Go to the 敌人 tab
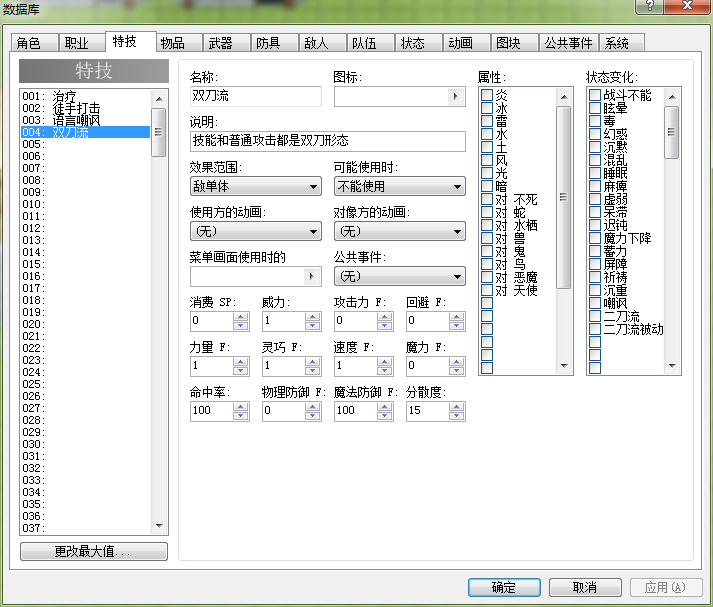The image size is (713, 607). pos(322,43)
